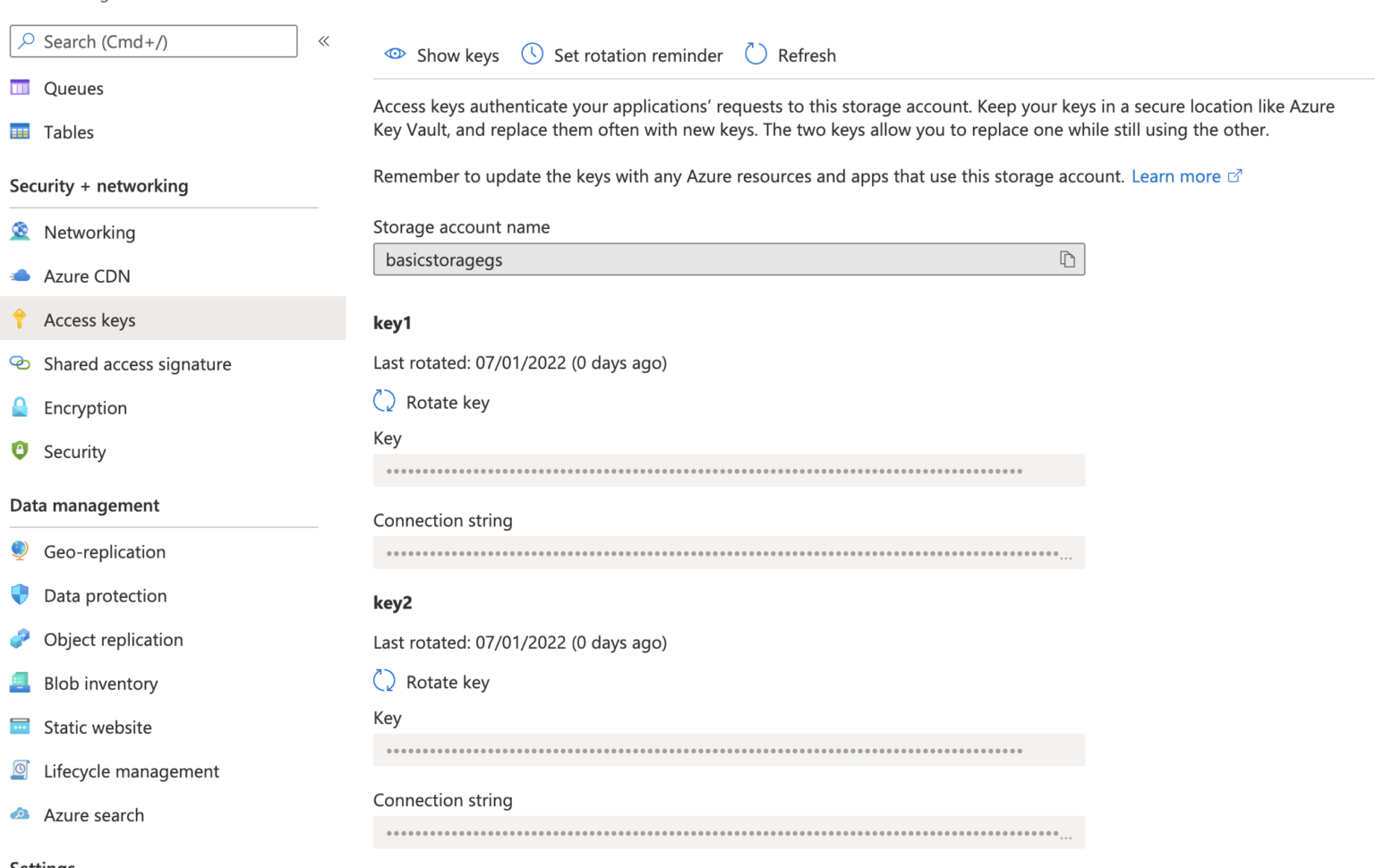Screen dimensions: 1375x868
Task: Open the Encryption settings
Action: pos(85,408)
